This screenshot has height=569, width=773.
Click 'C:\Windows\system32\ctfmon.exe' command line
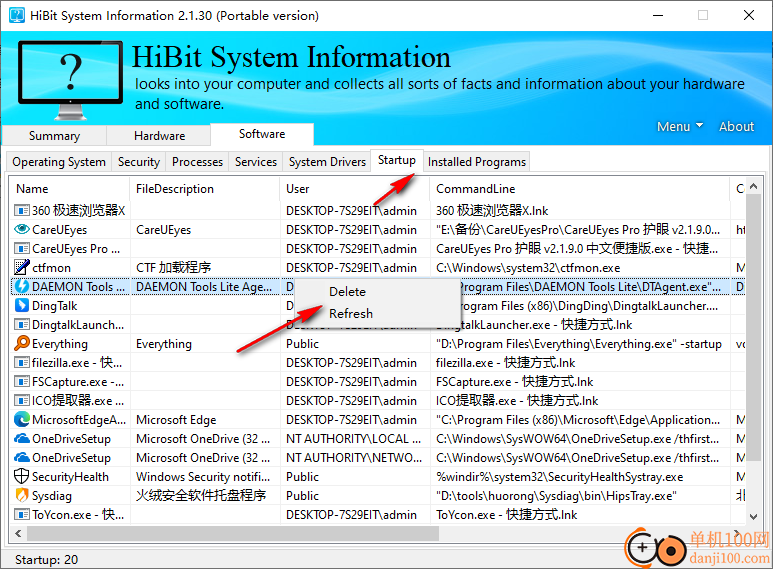(x=528, y=268)
